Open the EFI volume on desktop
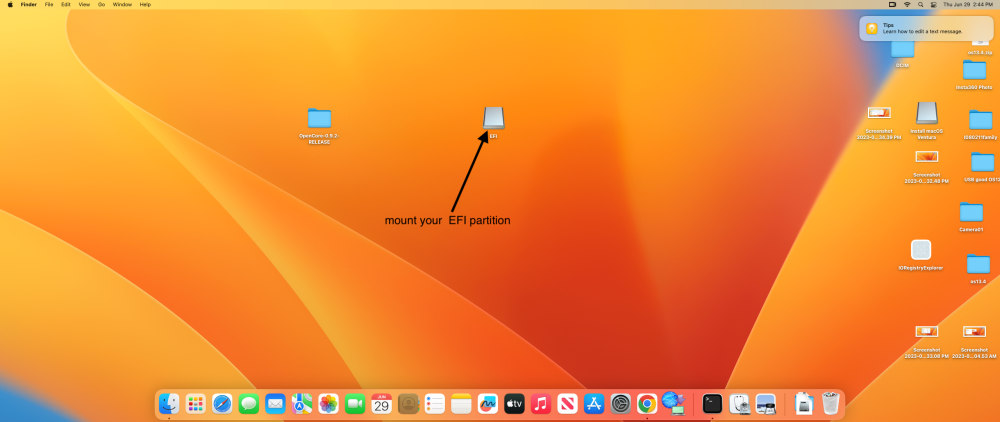 point(494,118)
